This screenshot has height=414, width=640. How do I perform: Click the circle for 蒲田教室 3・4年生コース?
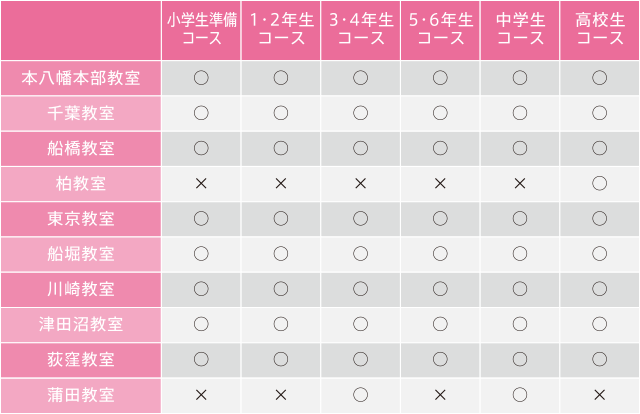[x=360, y=395]
